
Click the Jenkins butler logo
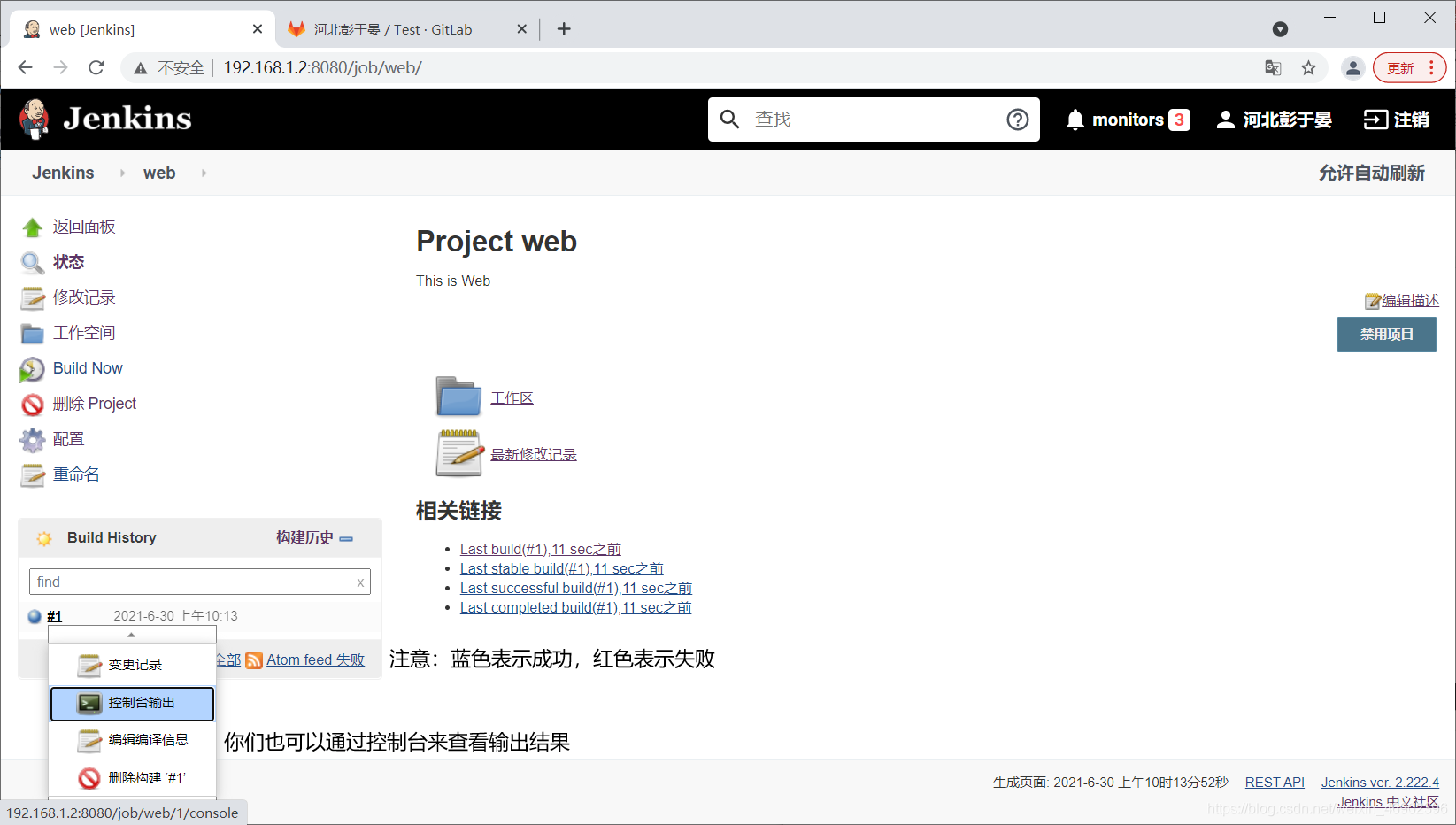(34, 120)
